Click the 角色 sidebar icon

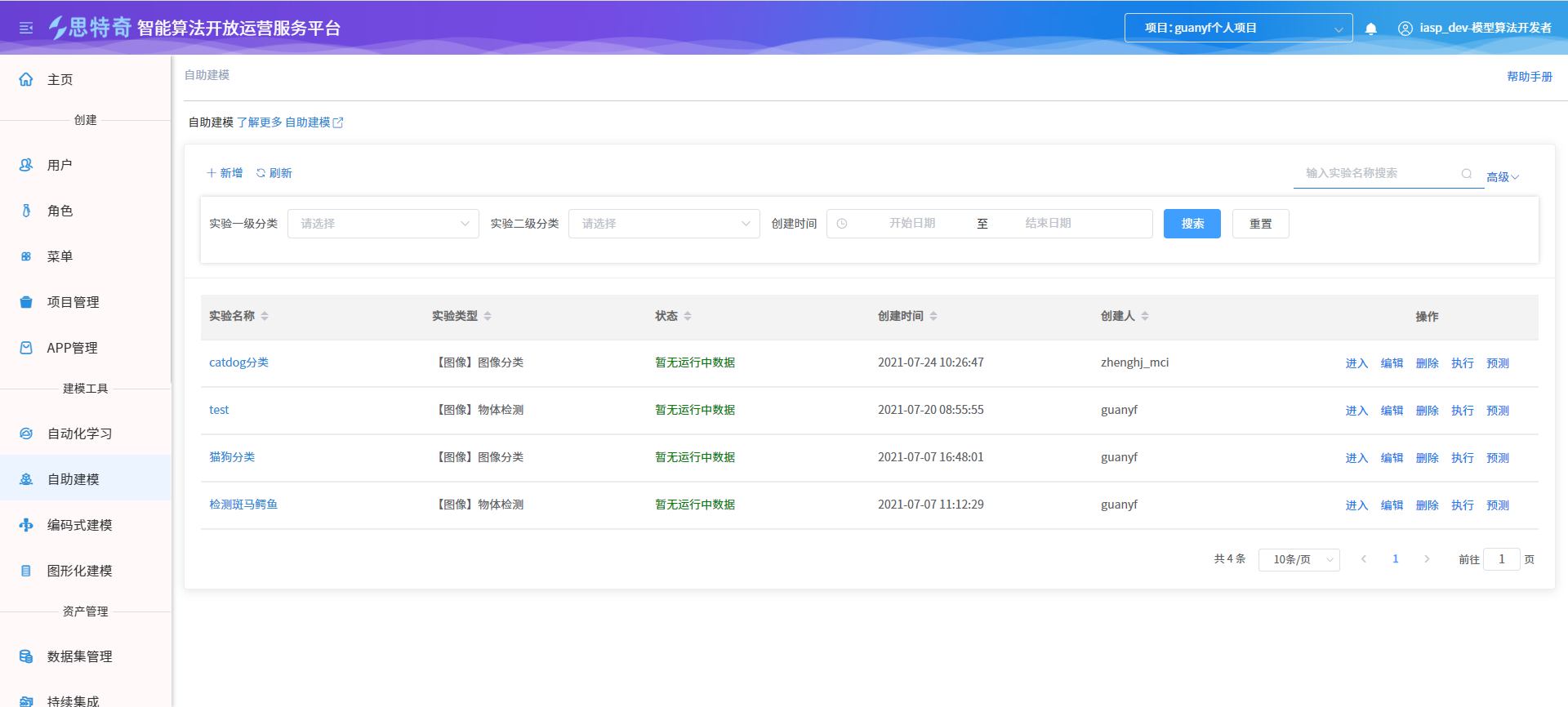tap(26, 211)
